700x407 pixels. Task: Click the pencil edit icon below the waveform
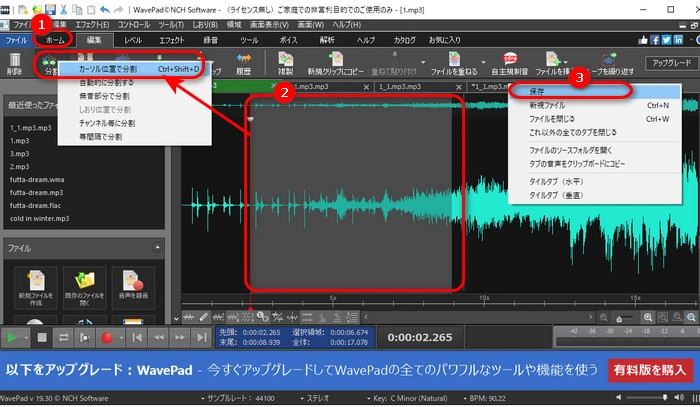pos(204,317)
